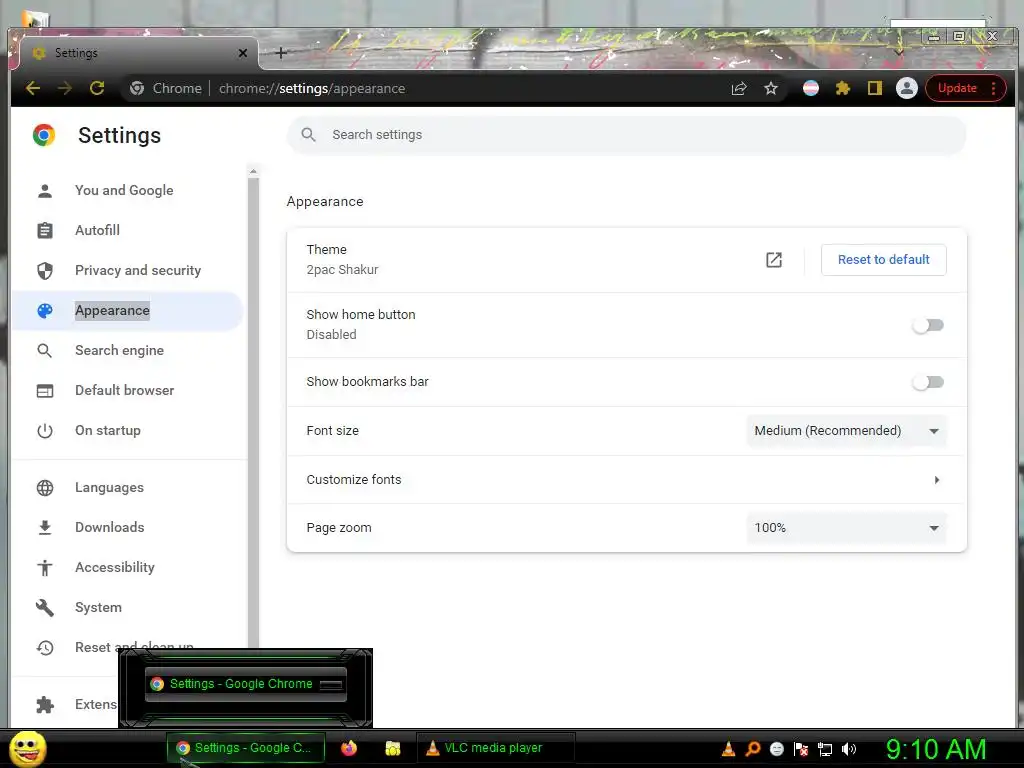The height and width of the screenshot is (768, 1024).
Task: Open the Font size dropdown
Action: point(846,431)
